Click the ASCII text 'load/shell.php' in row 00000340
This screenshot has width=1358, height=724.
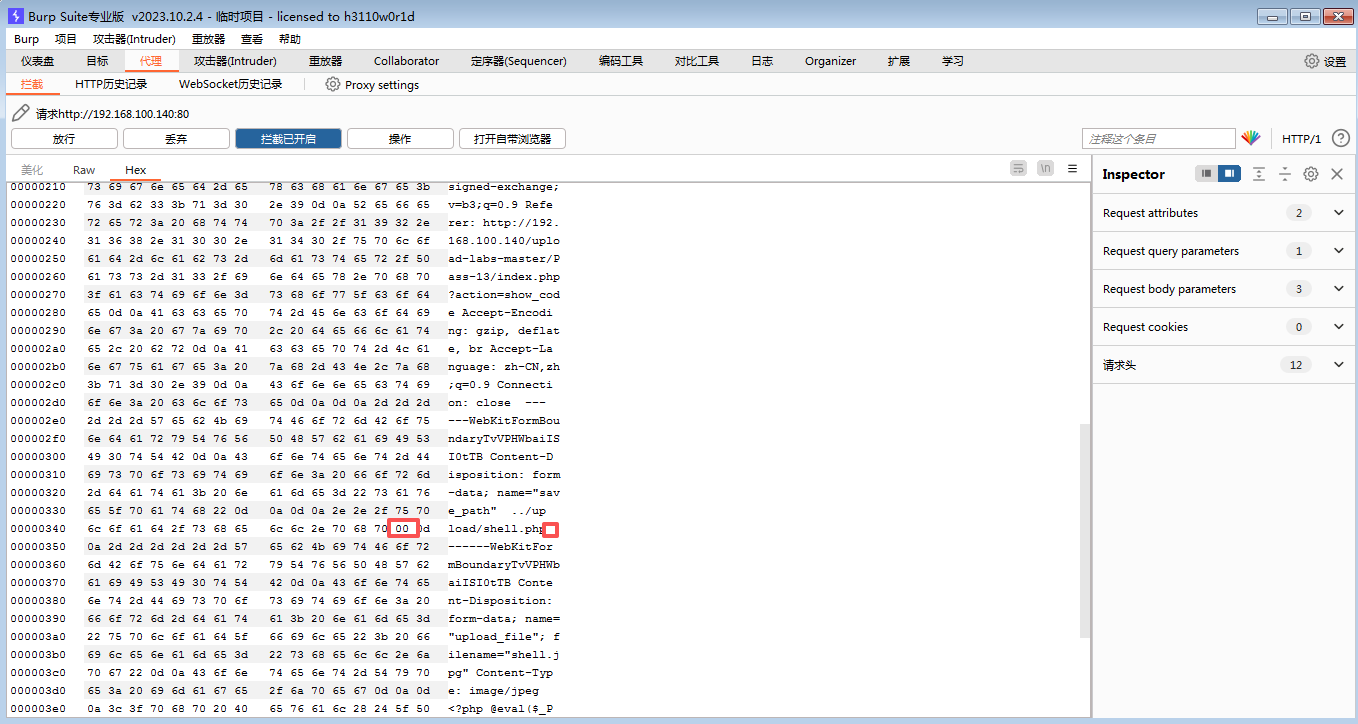click(495, 529)
